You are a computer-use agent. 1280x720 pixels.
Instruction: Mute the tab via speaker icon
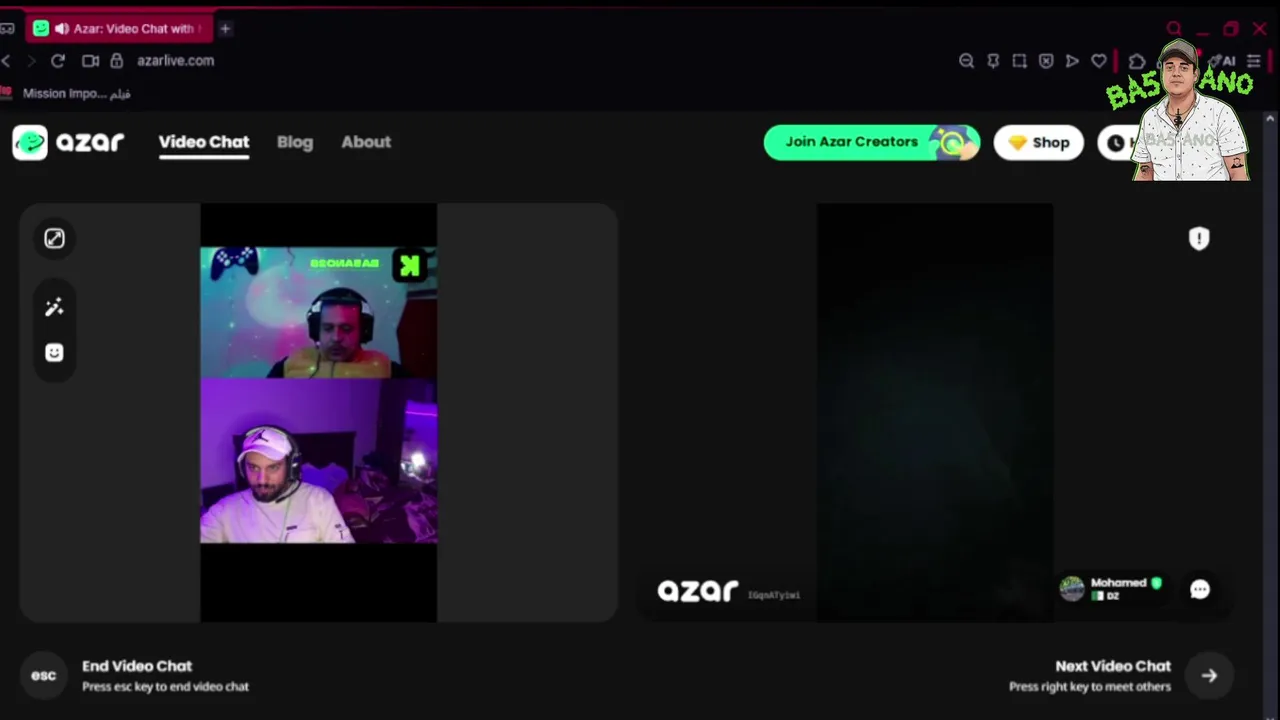tap(62, 29)
